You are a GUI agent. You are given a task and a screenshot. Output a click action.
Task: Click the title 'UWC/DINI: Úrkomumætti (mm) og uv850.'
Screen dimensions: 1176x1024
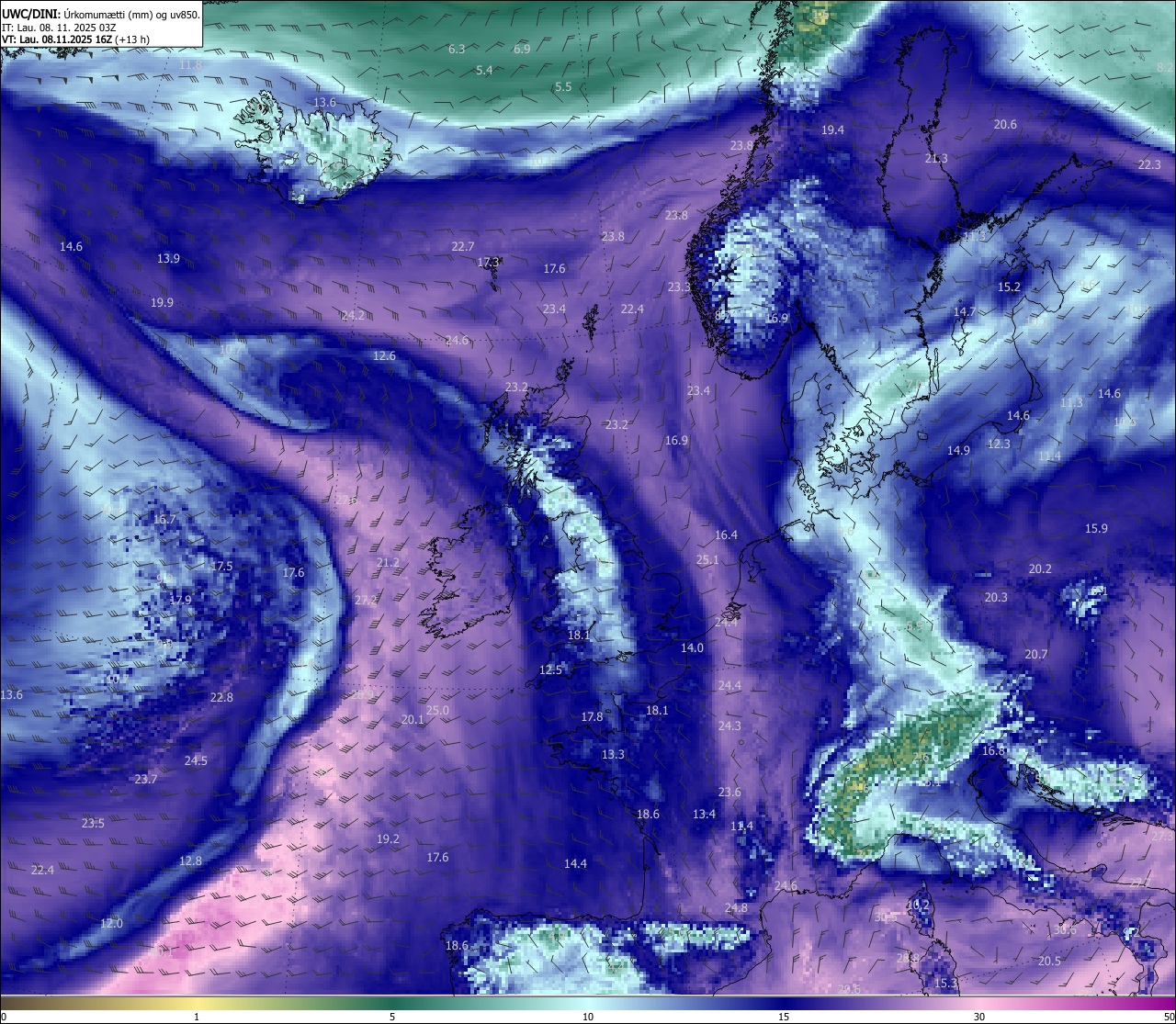(100, 14)
